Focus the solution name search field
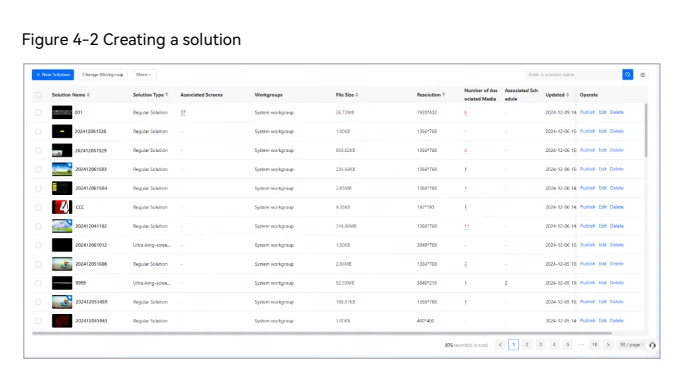This screenshot has width=696, height=381. point(573,75)
